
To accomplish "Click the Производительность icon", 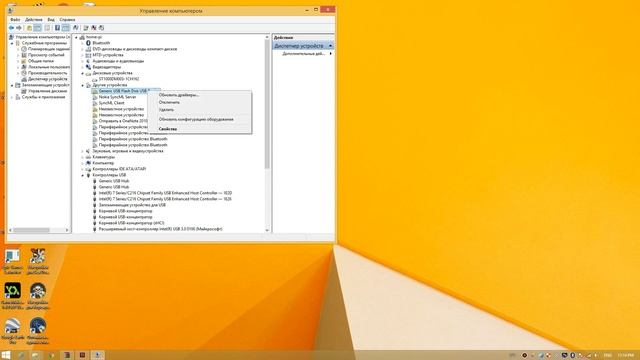I will 24,73.
